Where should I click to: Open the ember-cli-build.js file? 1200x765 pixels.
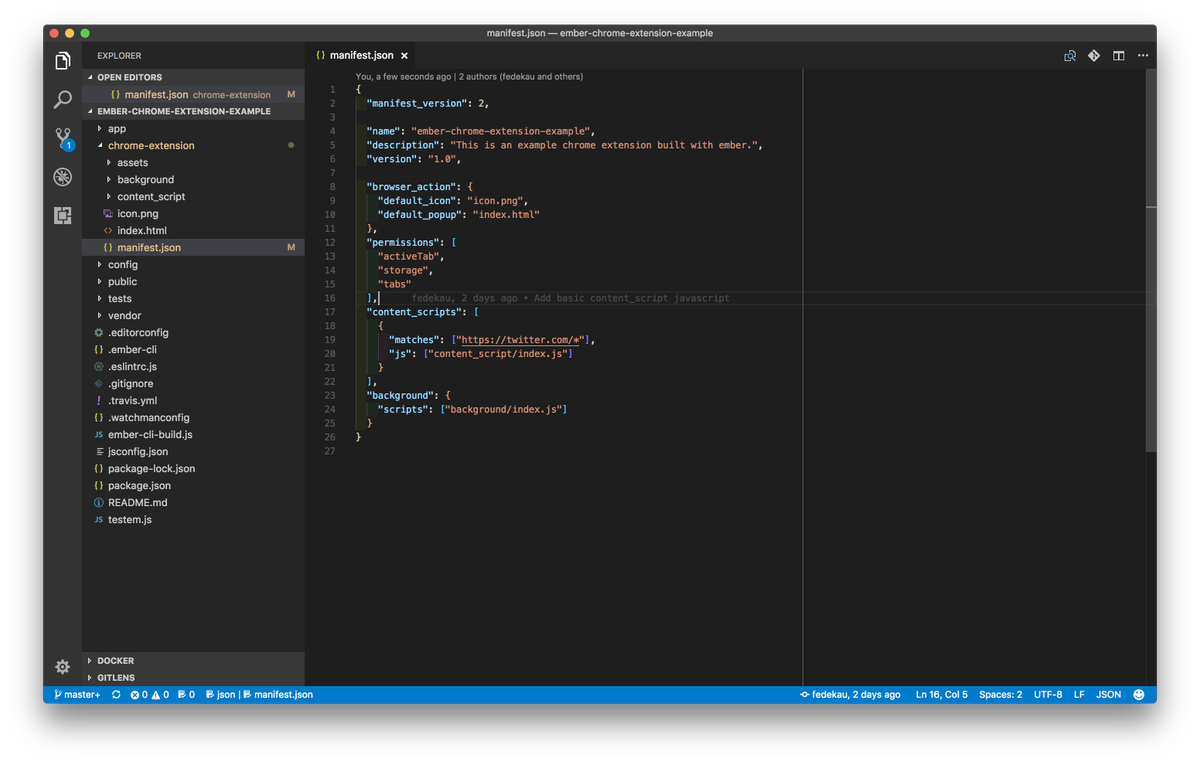[x=193, y=435]
